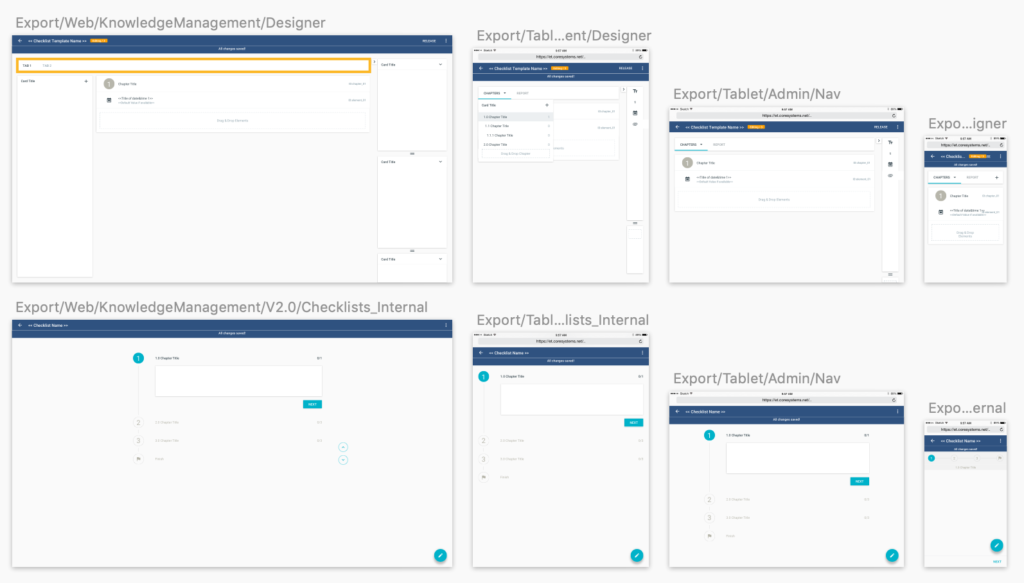Viewport: 1024px width, 583px height.
Task: Click back arrow in Web Checklists_Internal header
Action: (x=20, y=325)
